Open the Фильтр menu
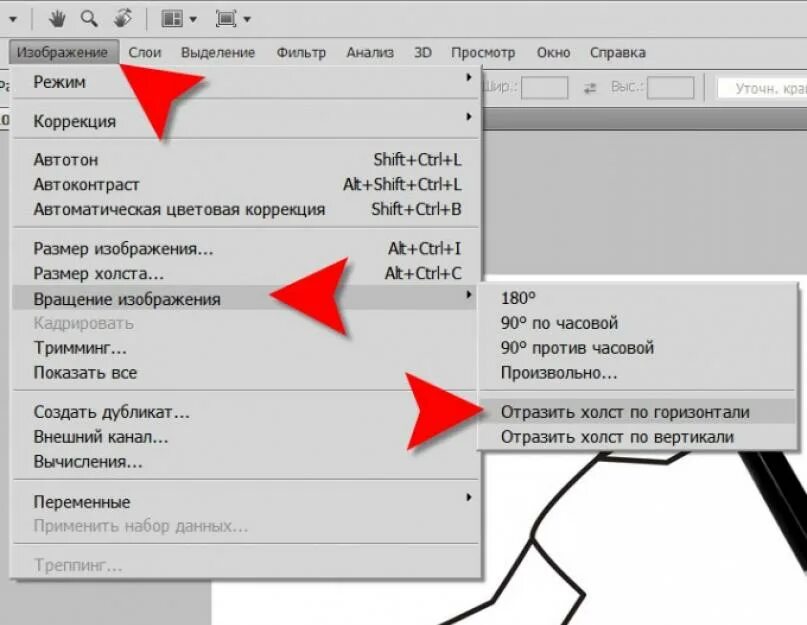807x625 pixels. pos(301,53)
